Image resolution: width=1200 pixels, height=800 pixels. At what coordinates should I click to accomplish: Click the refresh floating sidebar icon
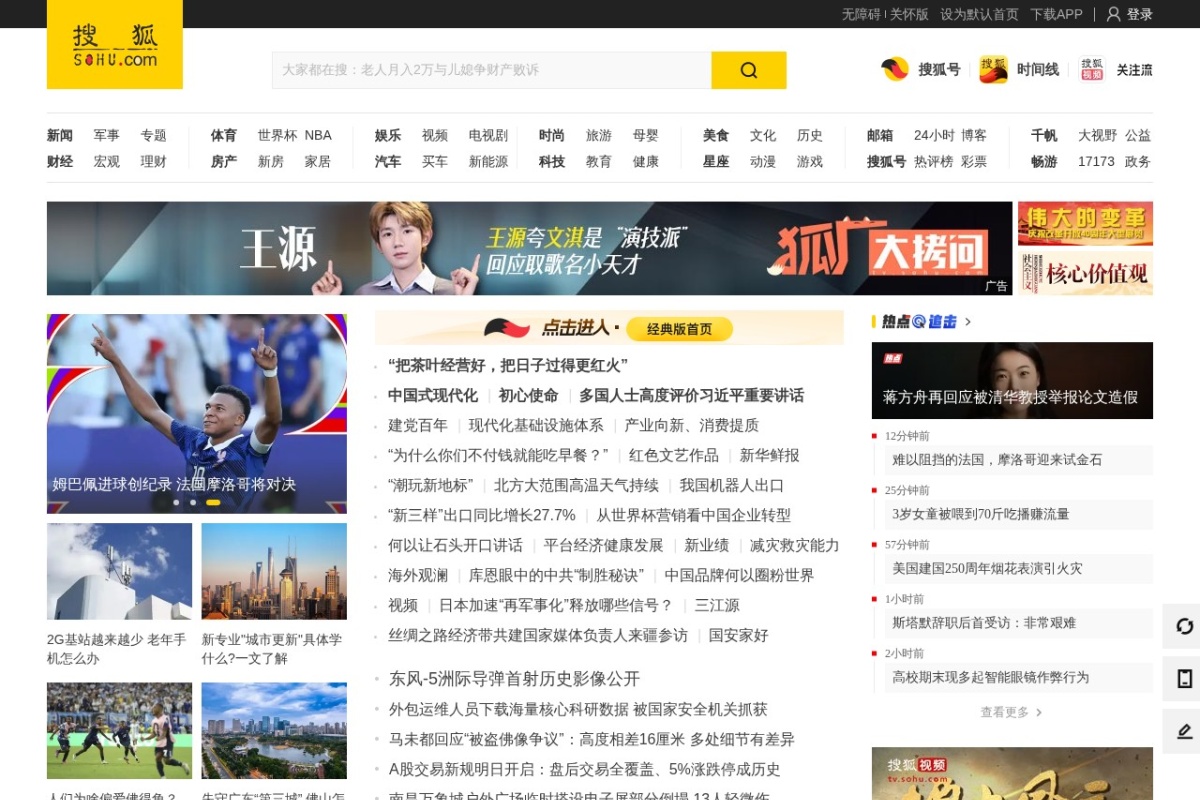tap(1184, 626)
